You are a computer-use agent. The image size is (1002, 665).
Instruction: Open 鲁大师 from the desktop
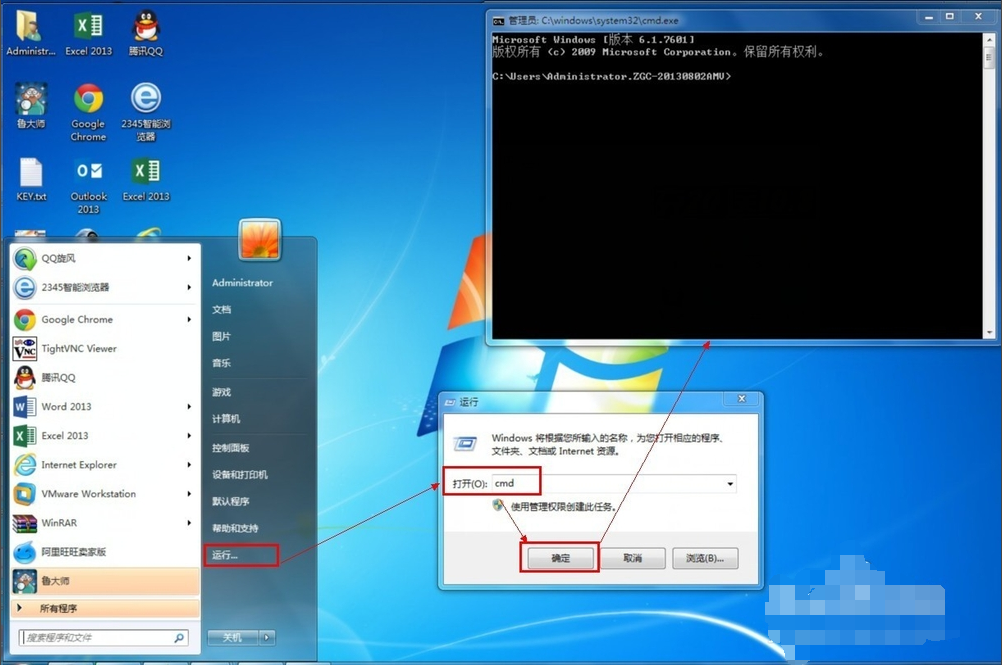[x=30, y=100]
